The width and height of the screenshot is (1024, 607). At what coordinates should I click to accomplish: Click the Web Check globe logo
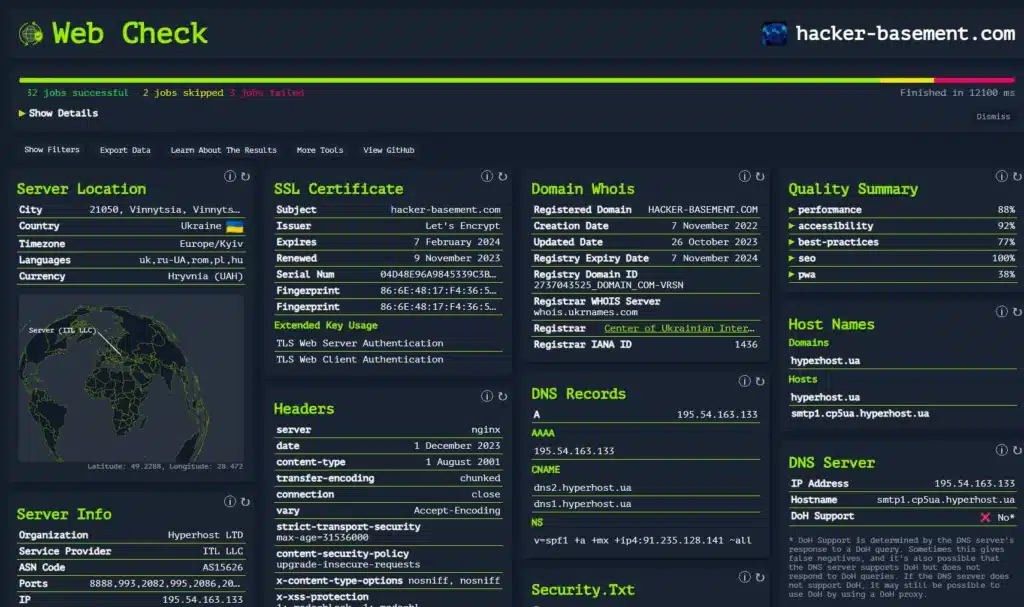tap(30, 33)
